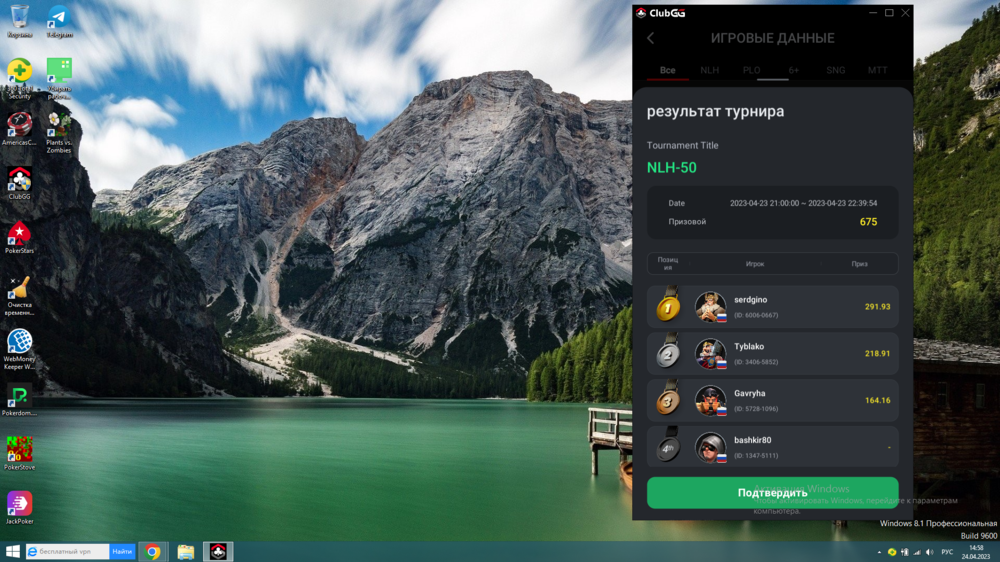Click serdgino's player avatar
This screenshot has height=562, width=1000.
tap(710, 307)
